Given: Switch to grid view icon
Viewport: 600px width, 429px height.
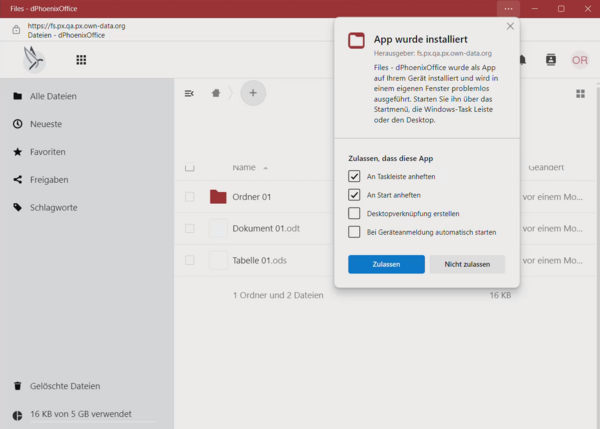Looking at the screenshot, I should 580,94.
